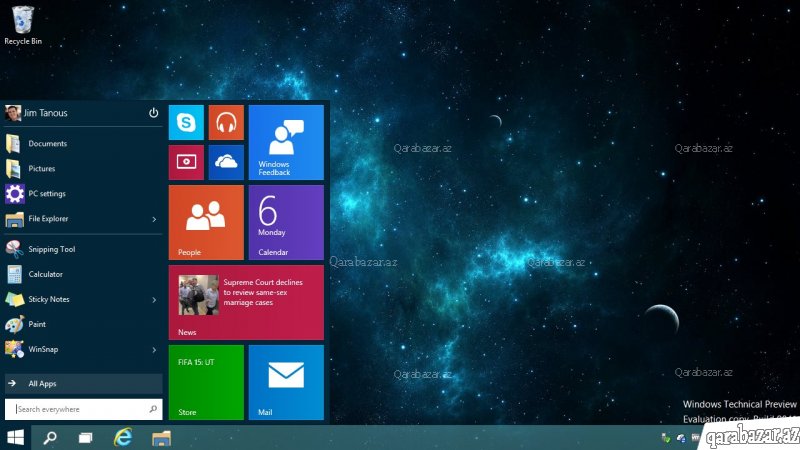This screenshot has width=800, height=450.
Task: Open Search from the taskbar
Action: pos(50,438)
